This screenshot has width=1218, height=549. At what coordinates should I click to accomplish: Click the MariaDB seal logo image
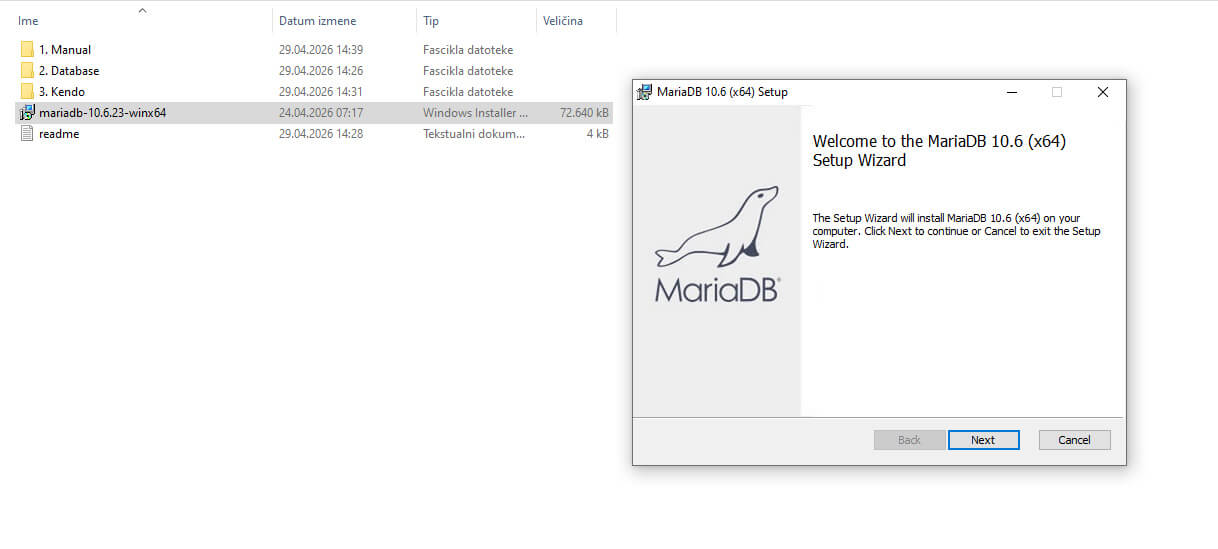pos(717,244)
